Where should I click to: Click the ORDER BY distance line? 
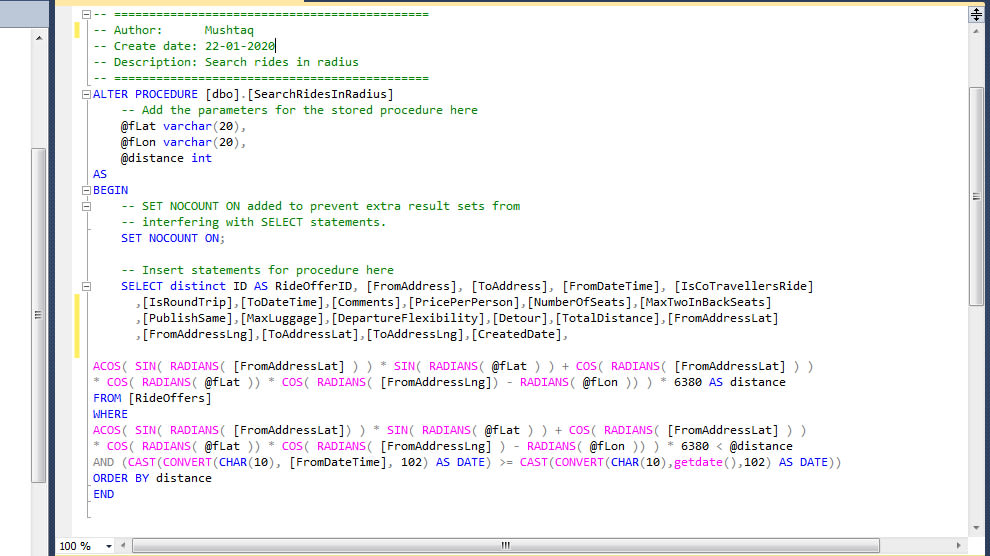[152, 478]
